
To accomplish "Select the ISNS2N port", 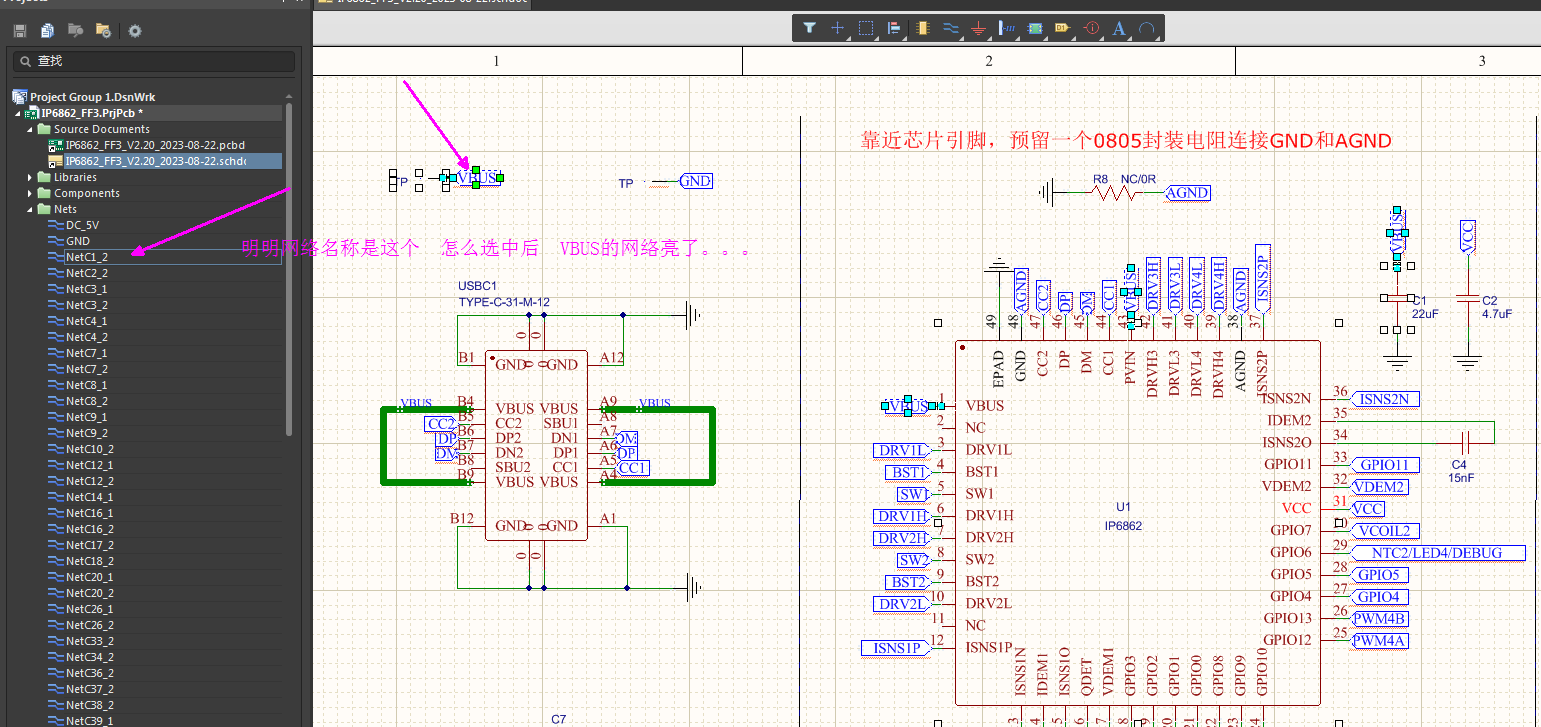I will click(1386, 399).
